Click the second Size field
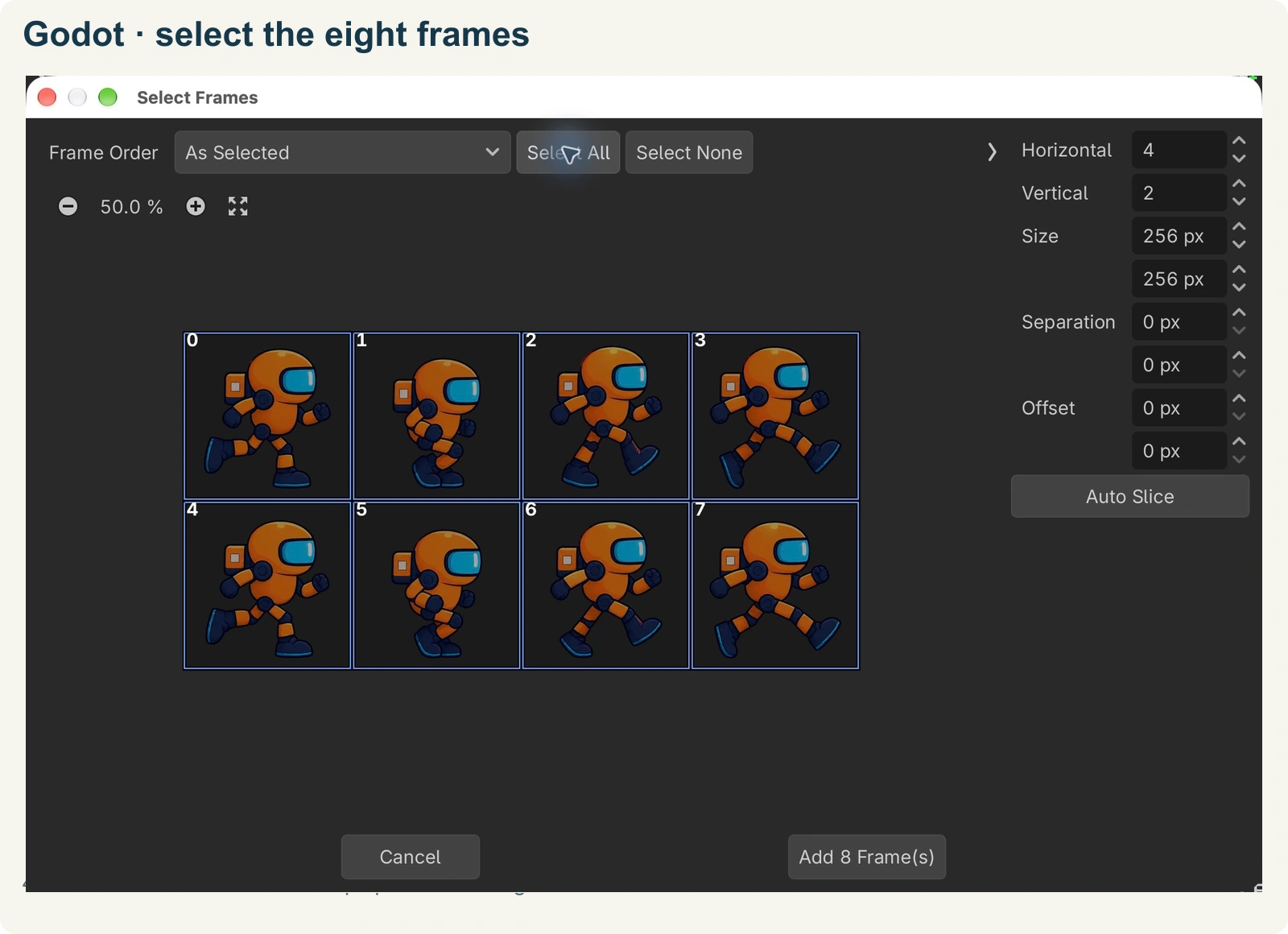Screen dimensions: 1288x934 pos(1179,279)
